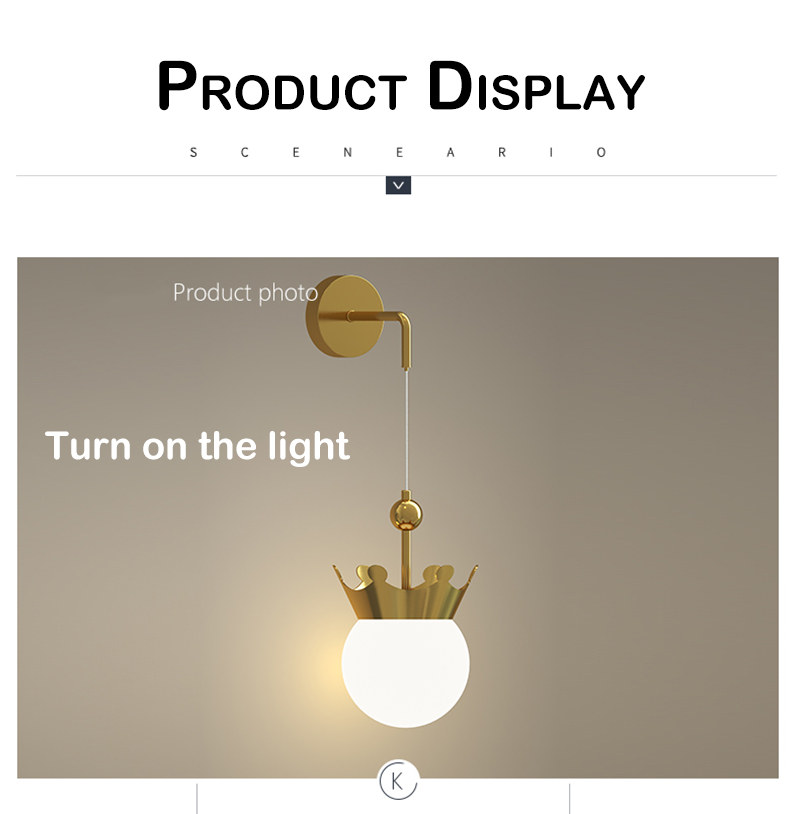
Task: Click the thin hanging cord of the lamp
Action: (x=406, y=429)
